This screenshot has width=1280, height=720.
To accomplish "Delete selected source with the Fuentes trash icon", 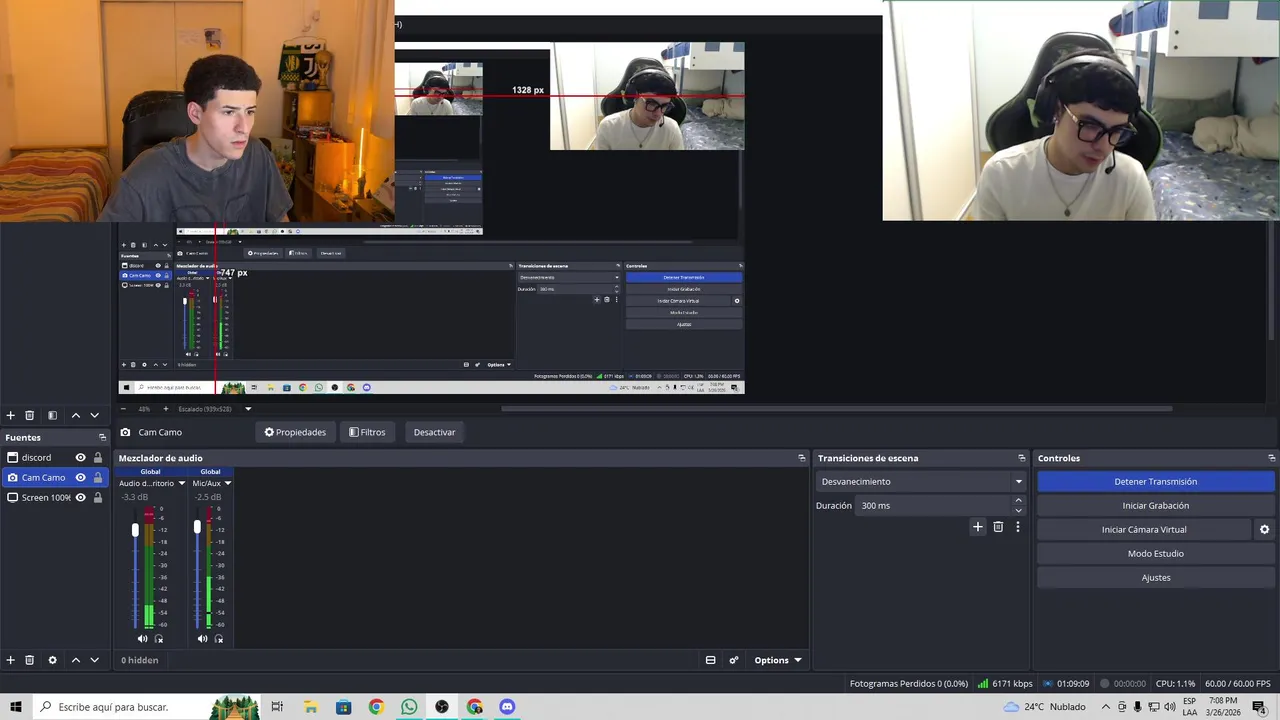I will pyautogui.click(x=30, y=660).
